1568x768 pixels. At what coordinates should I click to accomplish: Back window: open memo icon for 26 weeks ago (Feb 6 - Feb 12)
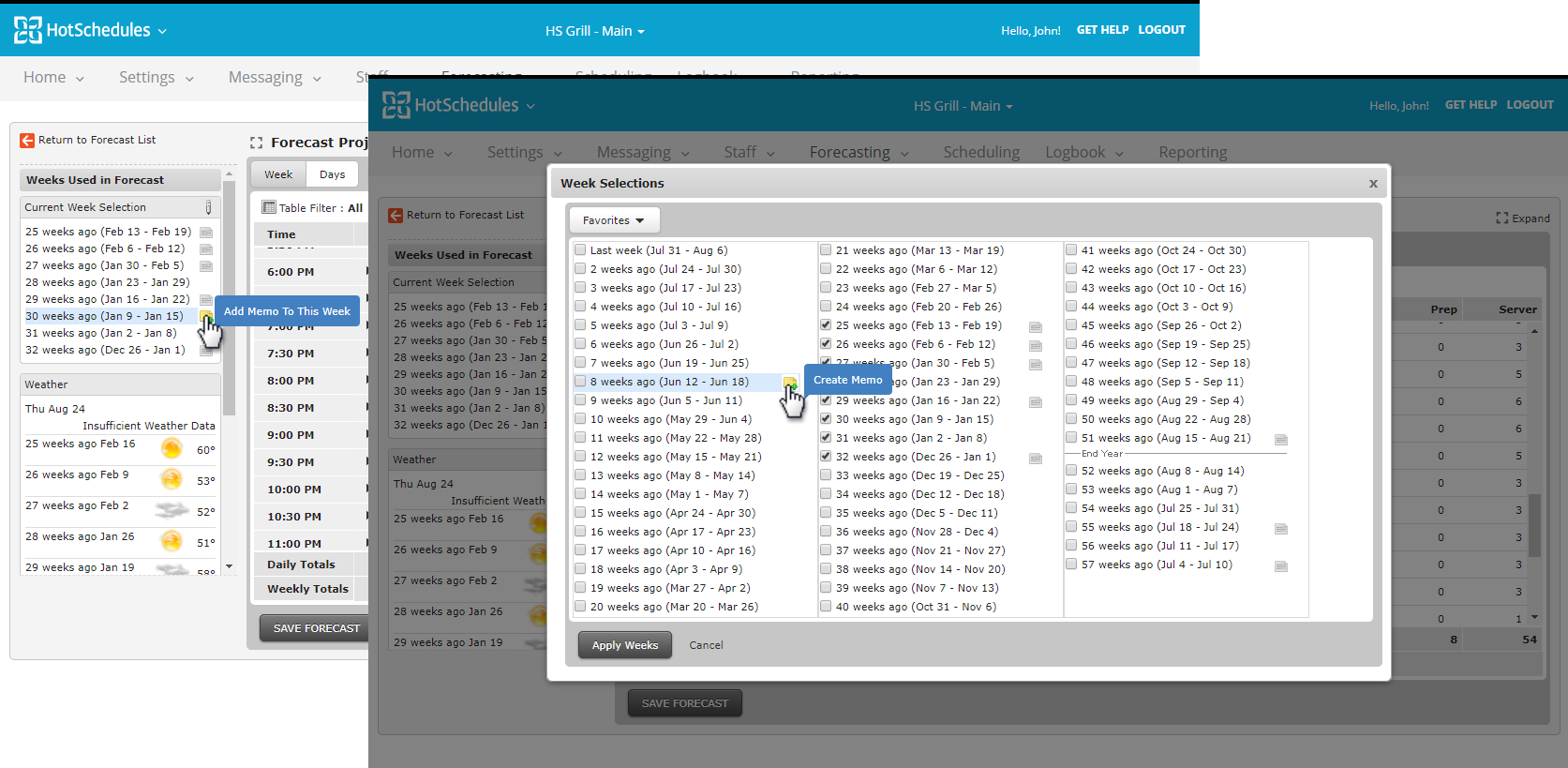coord(206,249)
